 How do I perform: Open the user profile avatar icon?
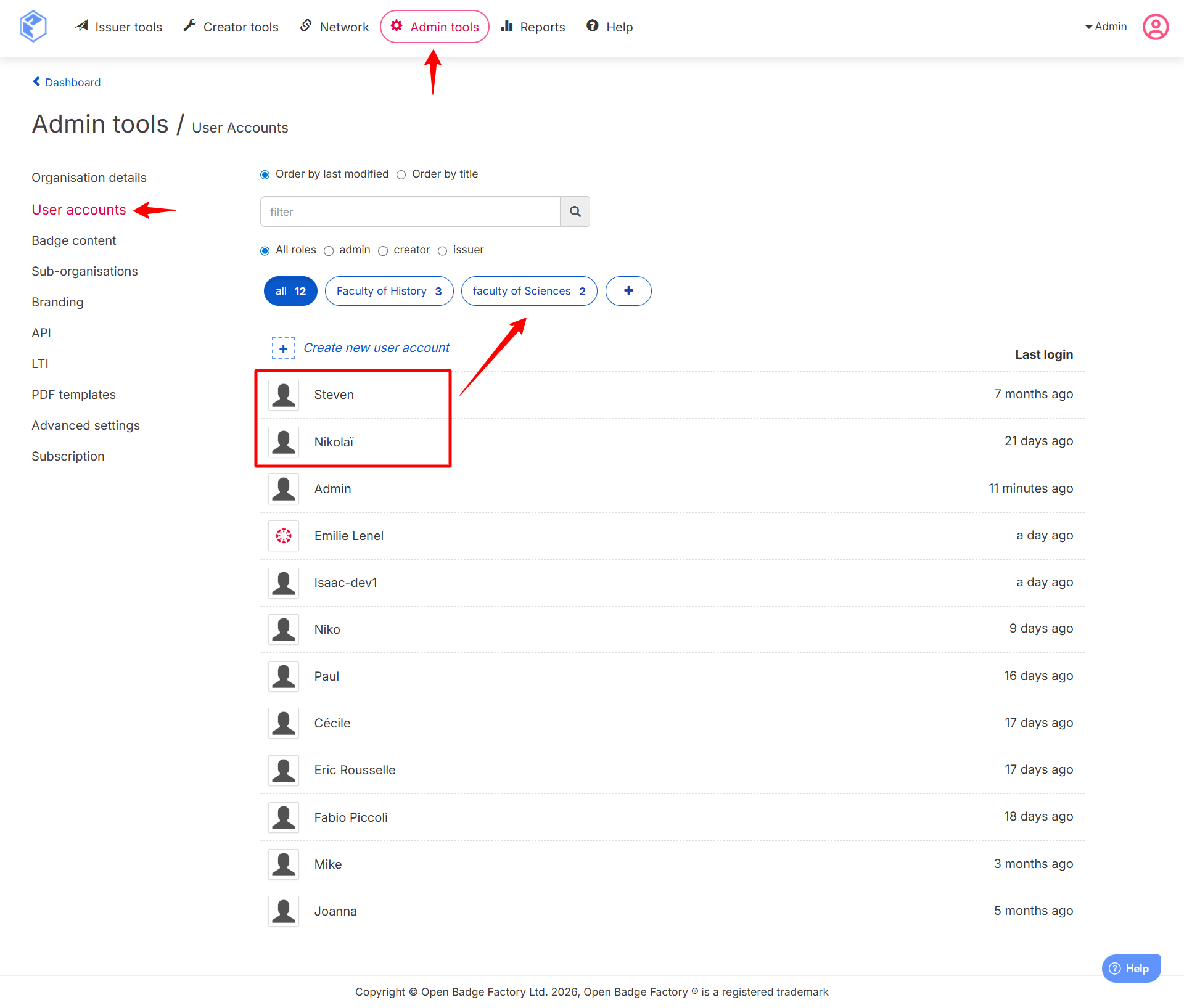click(1155, 27)
